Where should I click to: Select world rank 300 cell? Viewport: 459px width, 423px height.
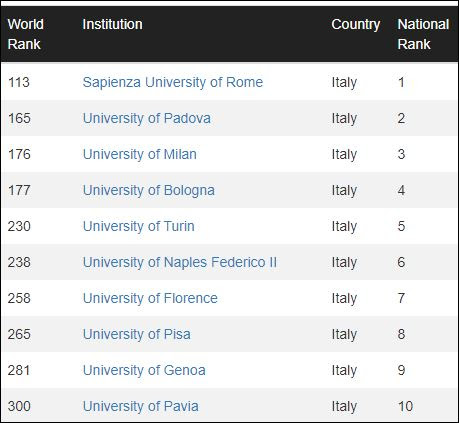click(x=19, y=406)
